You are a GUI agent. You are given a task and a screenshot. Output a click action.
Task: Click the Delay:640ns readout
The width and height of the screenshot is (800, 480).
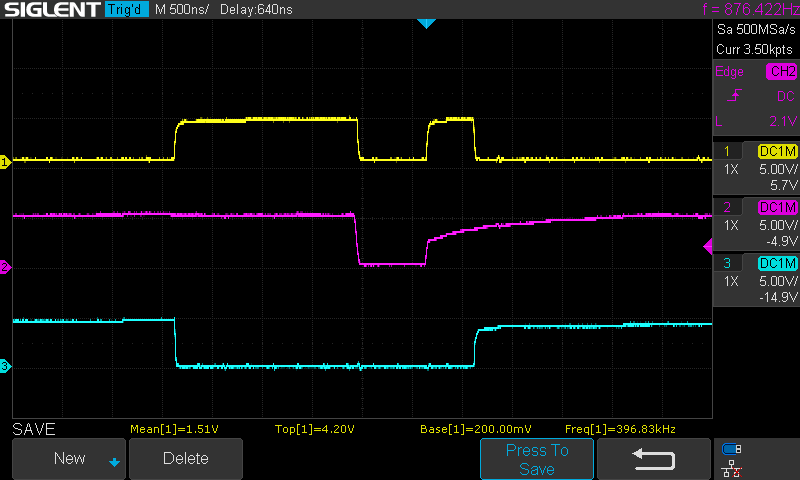pyautogui.click(x=256, y=10)
